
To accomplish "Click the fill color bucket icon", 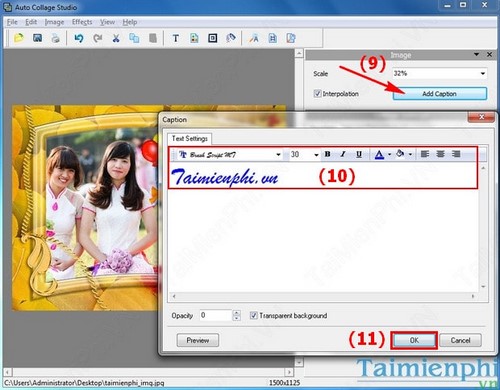I will pos(400,154).
